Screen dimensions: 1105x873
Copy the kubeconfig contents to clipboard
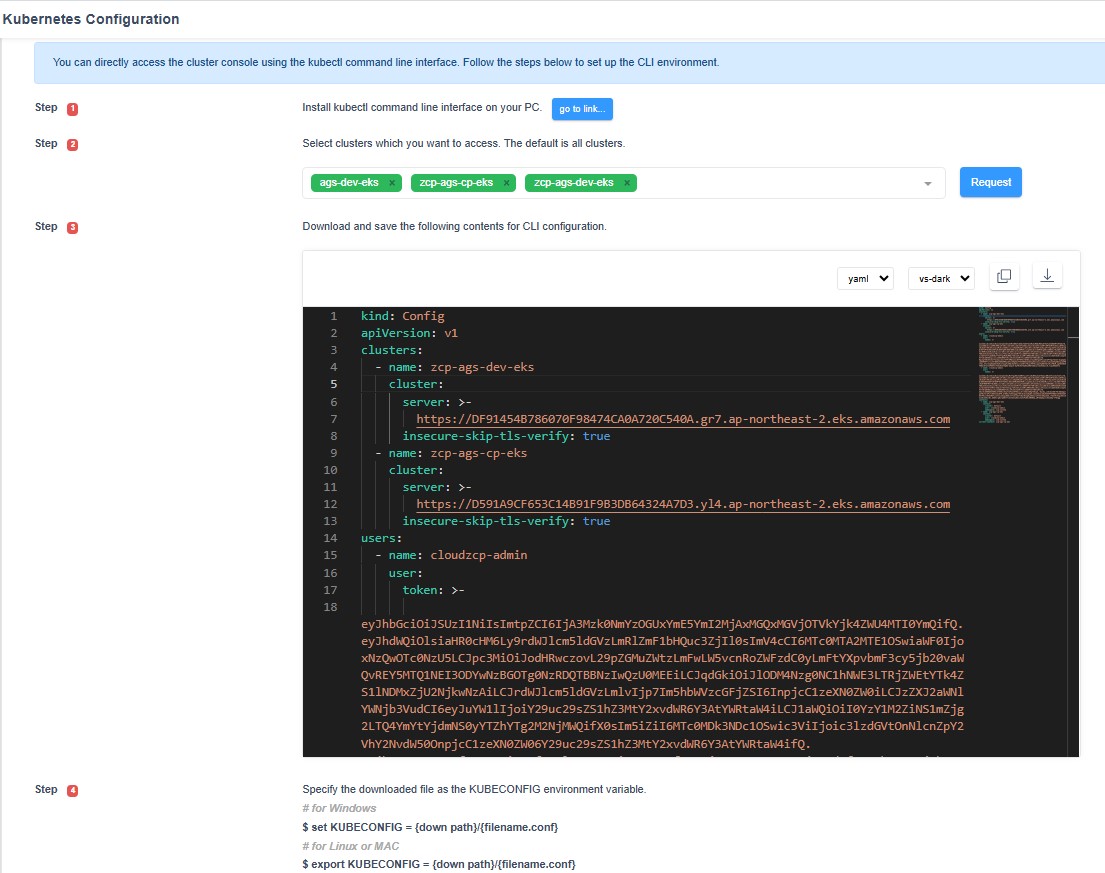coord(1004,277)
